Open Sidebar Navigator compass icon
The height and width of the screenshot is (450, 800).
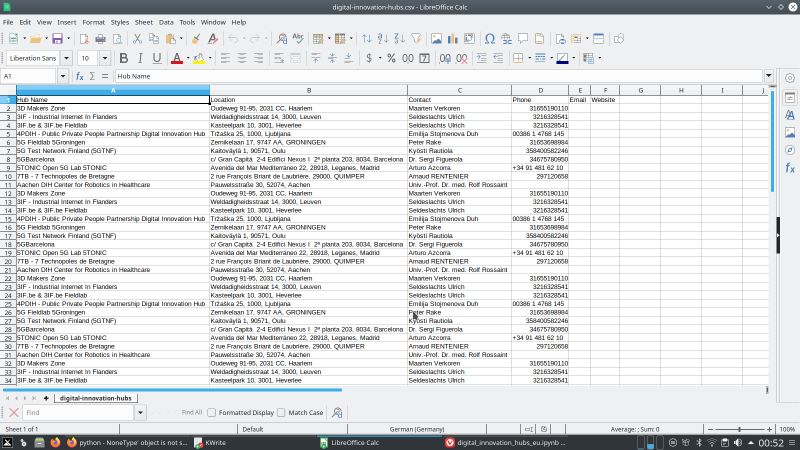(x=790, y=150)
